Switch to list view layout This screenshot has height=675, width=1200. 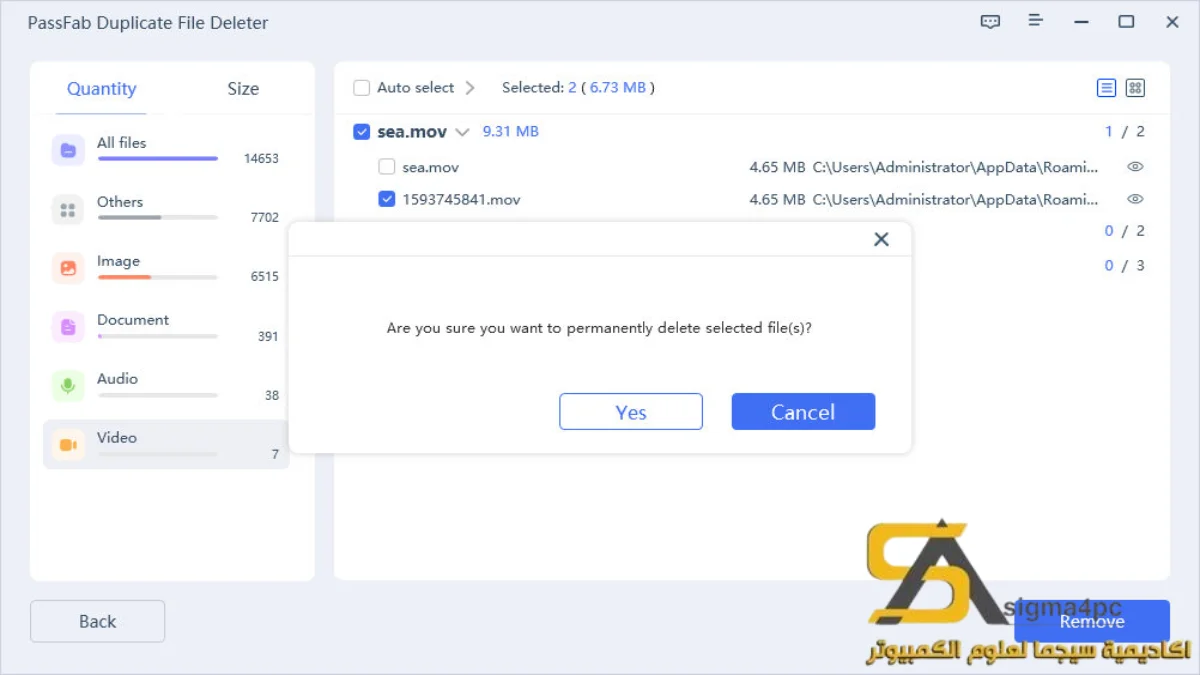pos(1106,88)
